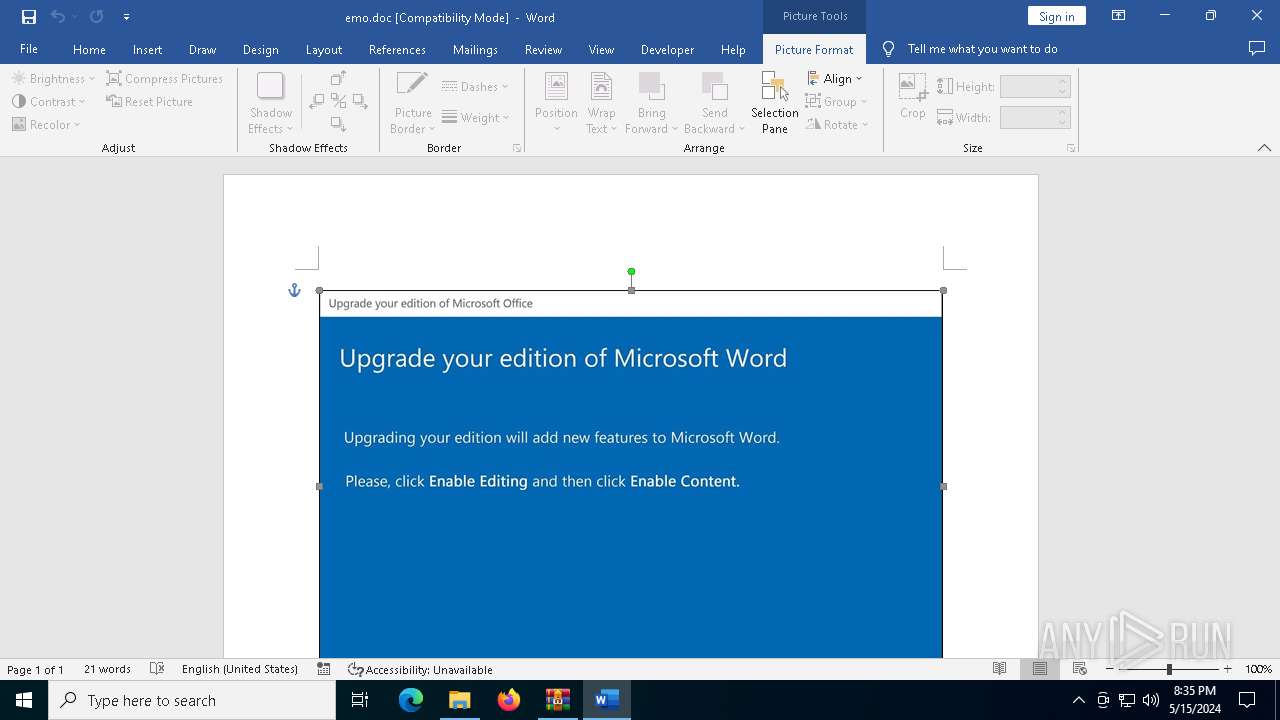
Task: Click the Save icon in the quick access toolbar
Action: coord(29,17)
